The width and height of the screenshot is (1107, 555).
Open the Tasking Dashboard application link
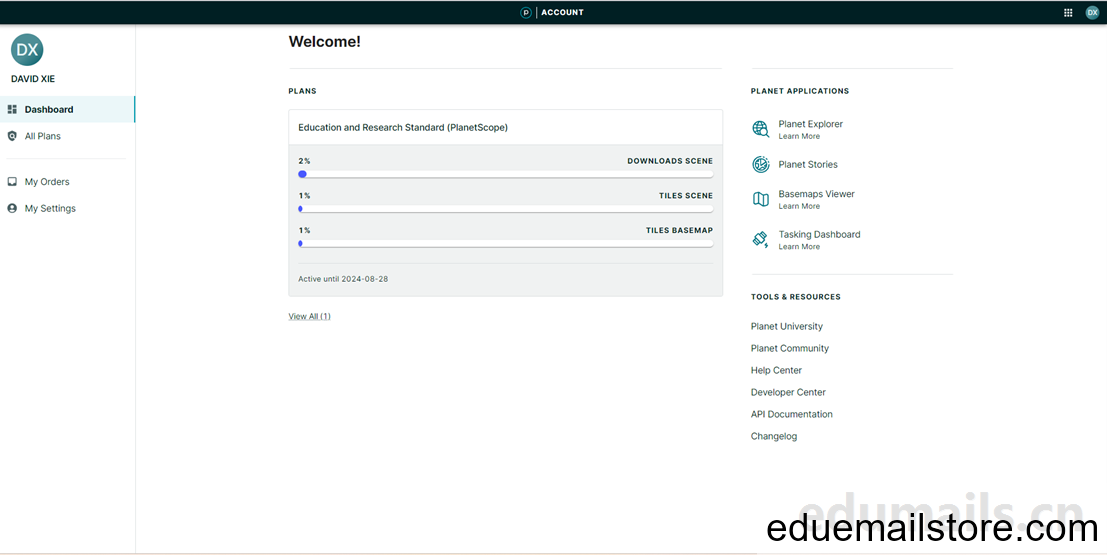pyautogui.click(x=819, y=234)
